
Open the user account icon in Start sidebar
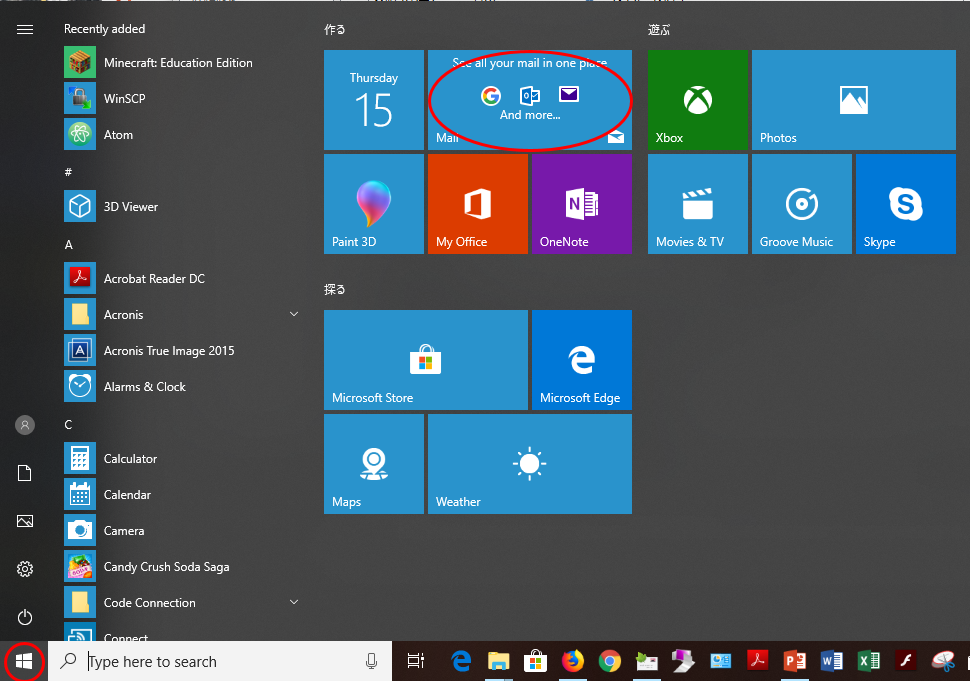tap(25, 425)
